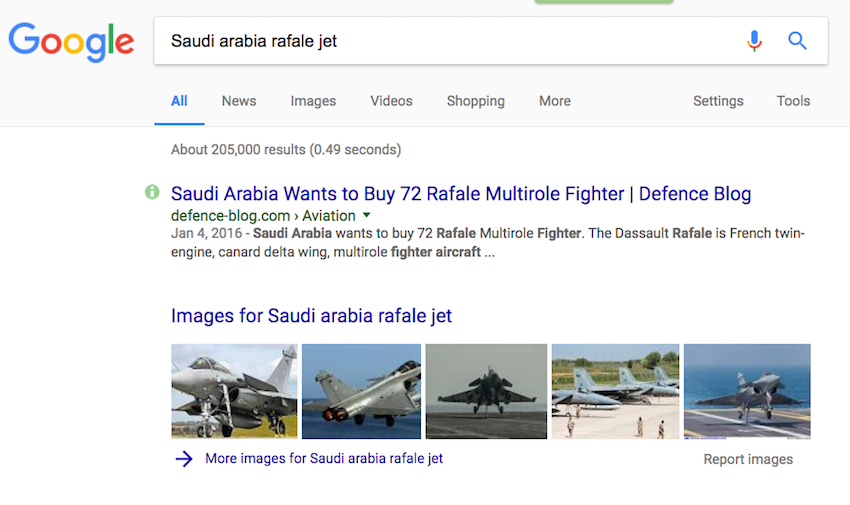Open the Saudi Arabia Wants to Buy 72 Rafale link

460,194
